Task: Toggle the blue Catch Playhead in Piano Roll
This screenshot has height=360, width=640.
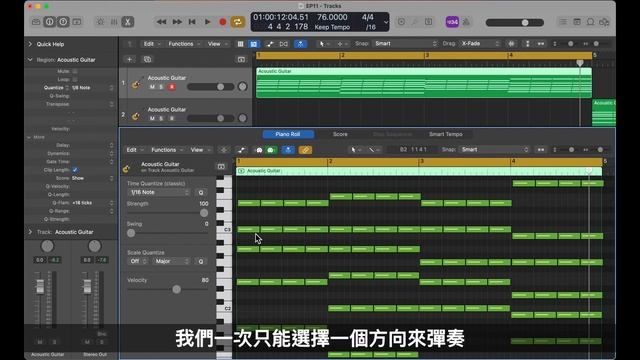Action: click(288, 150)
